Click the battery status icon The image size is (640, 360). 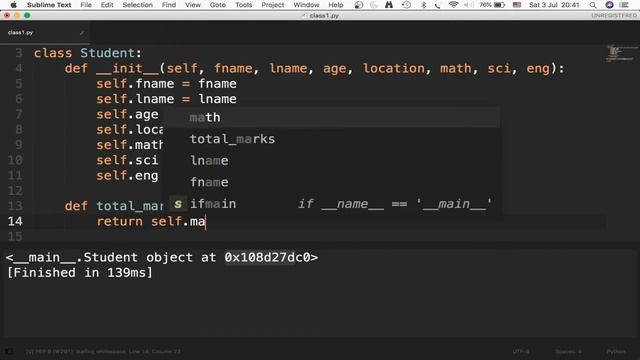[x=500, y=5]
